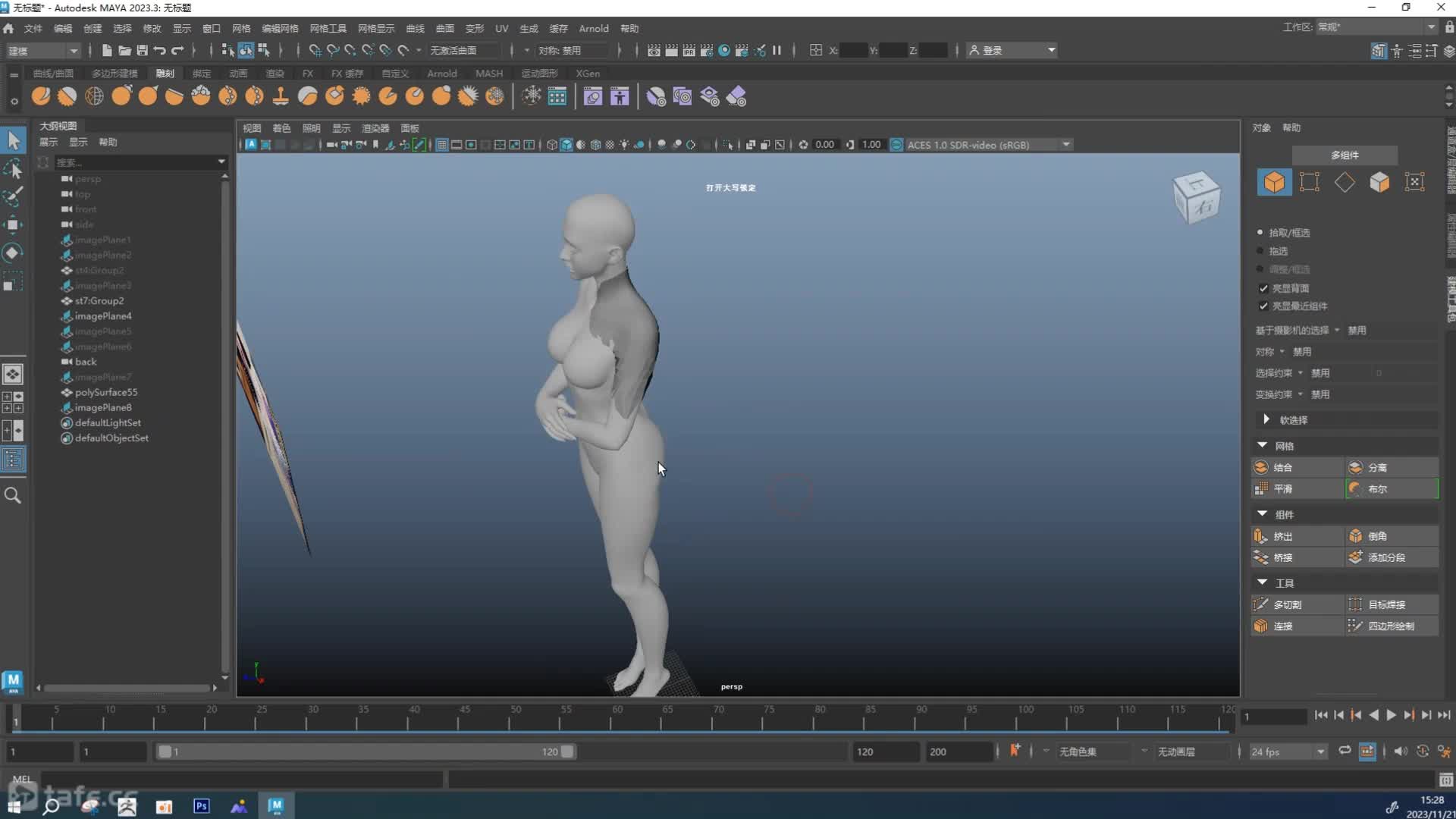Select the globe-shaped Relax sculpt tool
This screenshot has width=1456, height=819.
[94, 96]
